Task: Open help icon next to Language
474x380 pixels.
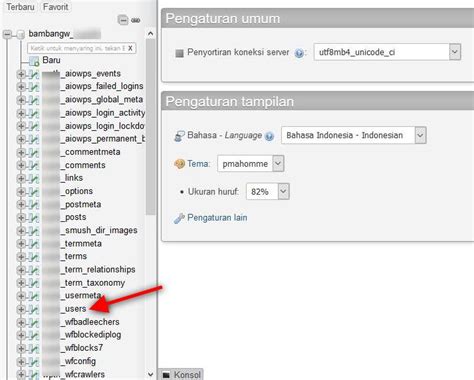Action: (x=269, y=136)
